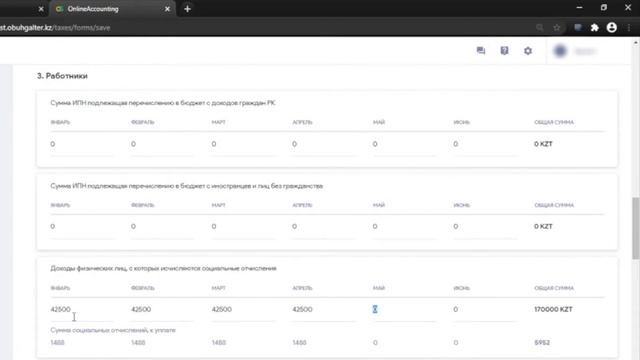This screenshot has height=360, width=640.
Task: Open the chat messages icon in header
Action: [x=481, y=51]
